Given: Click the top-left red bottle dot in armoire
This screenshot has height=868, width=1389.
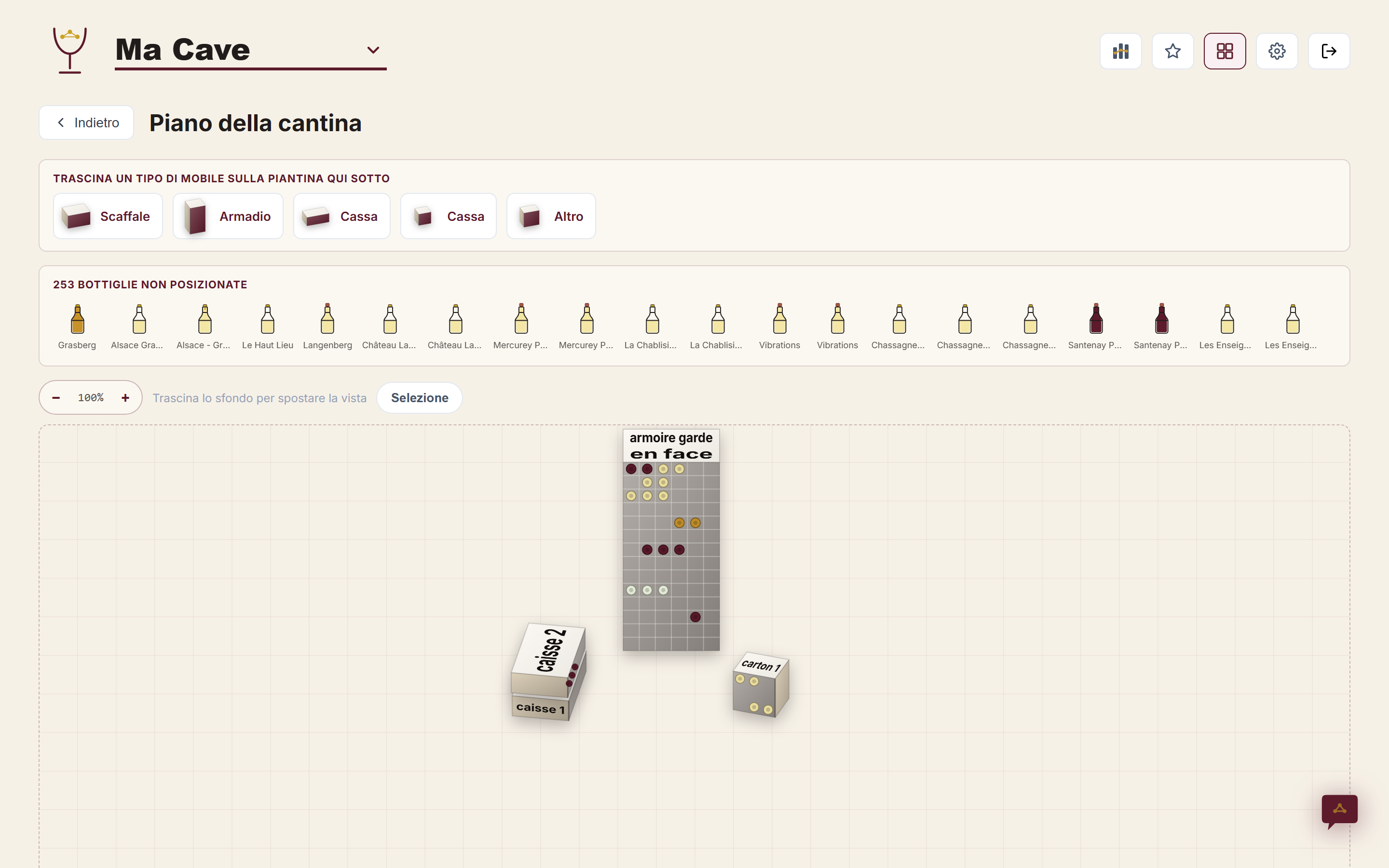Looking at the screenshot, I should click(x=631, y=469).
